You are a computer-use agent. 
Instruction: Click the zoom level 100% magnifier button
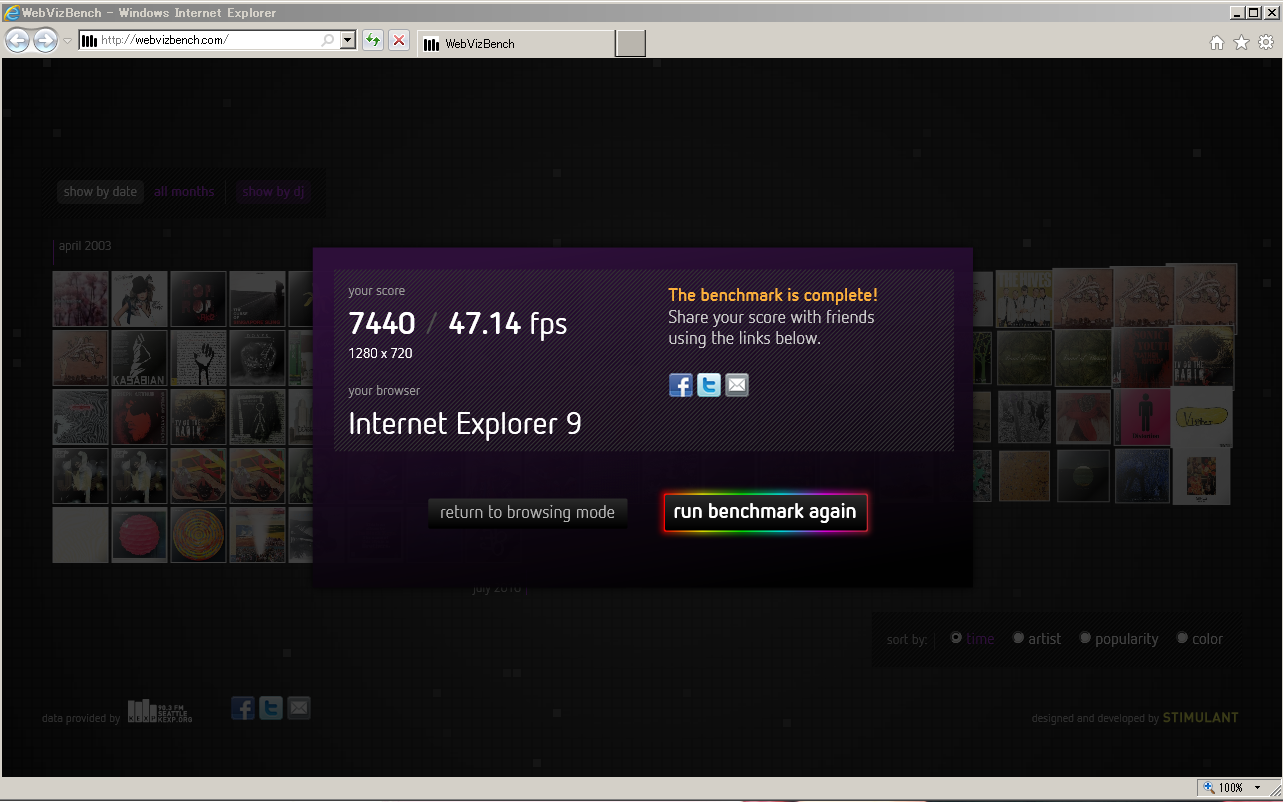click(1224, 788)
